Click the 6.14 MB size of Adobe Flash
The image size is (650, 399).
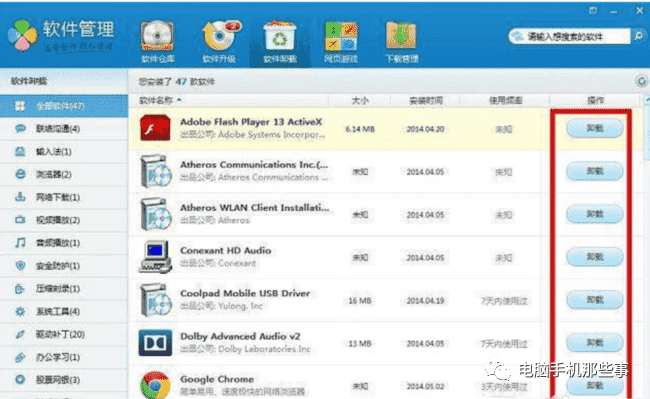[x=360, y=129]
